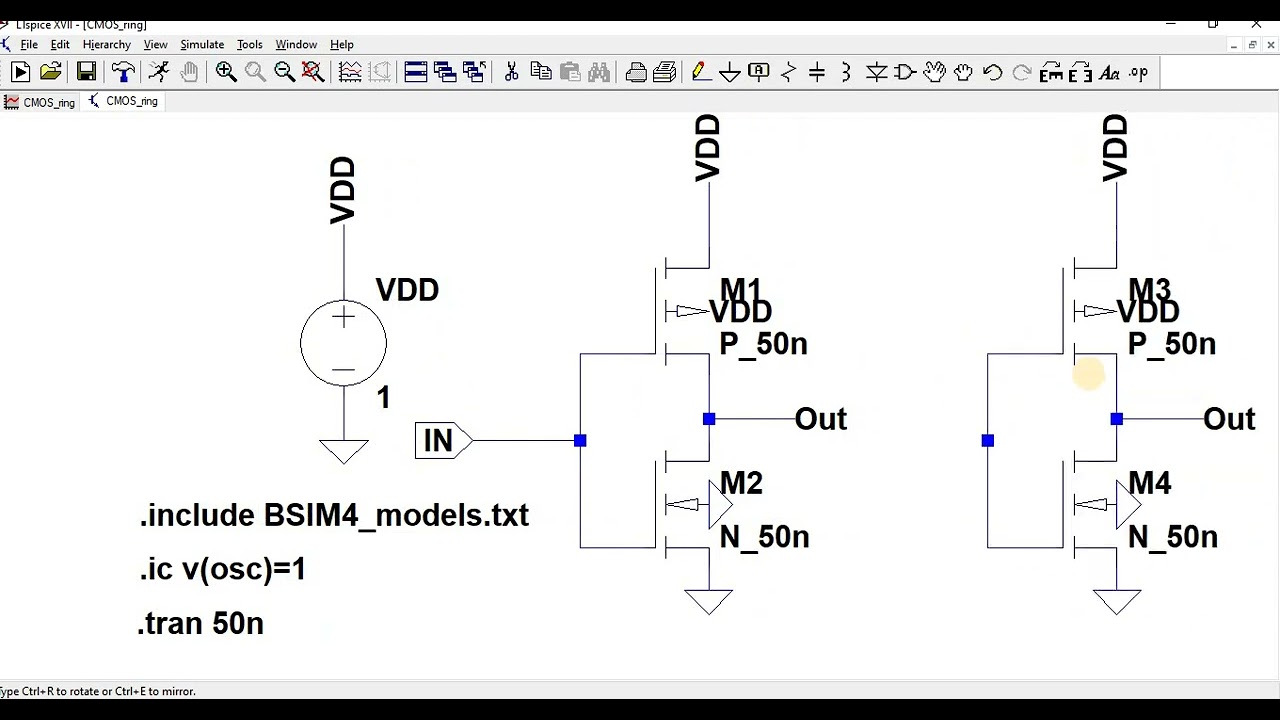This screenshot has height=720, width=1280.
Task: Click the .tran 50n directive
Action: click(x=200, y=623)
